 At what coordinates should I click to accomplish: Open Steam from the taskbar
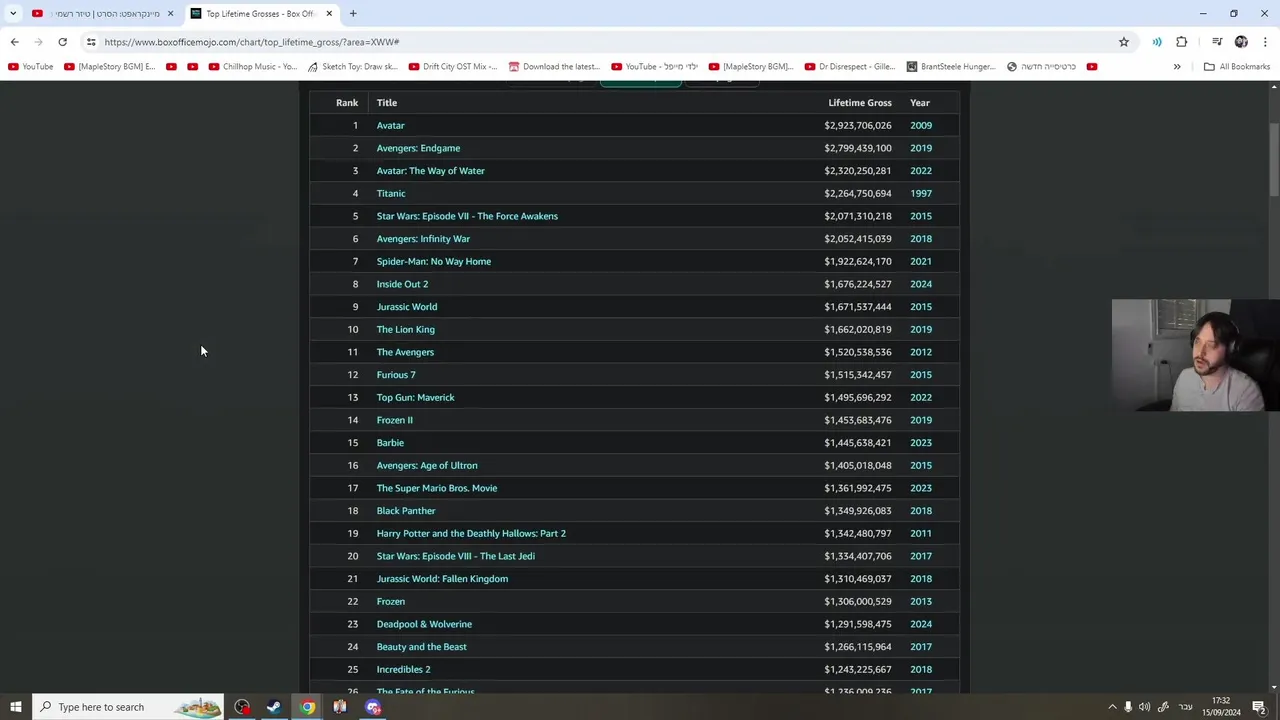(x=274, y=707)
